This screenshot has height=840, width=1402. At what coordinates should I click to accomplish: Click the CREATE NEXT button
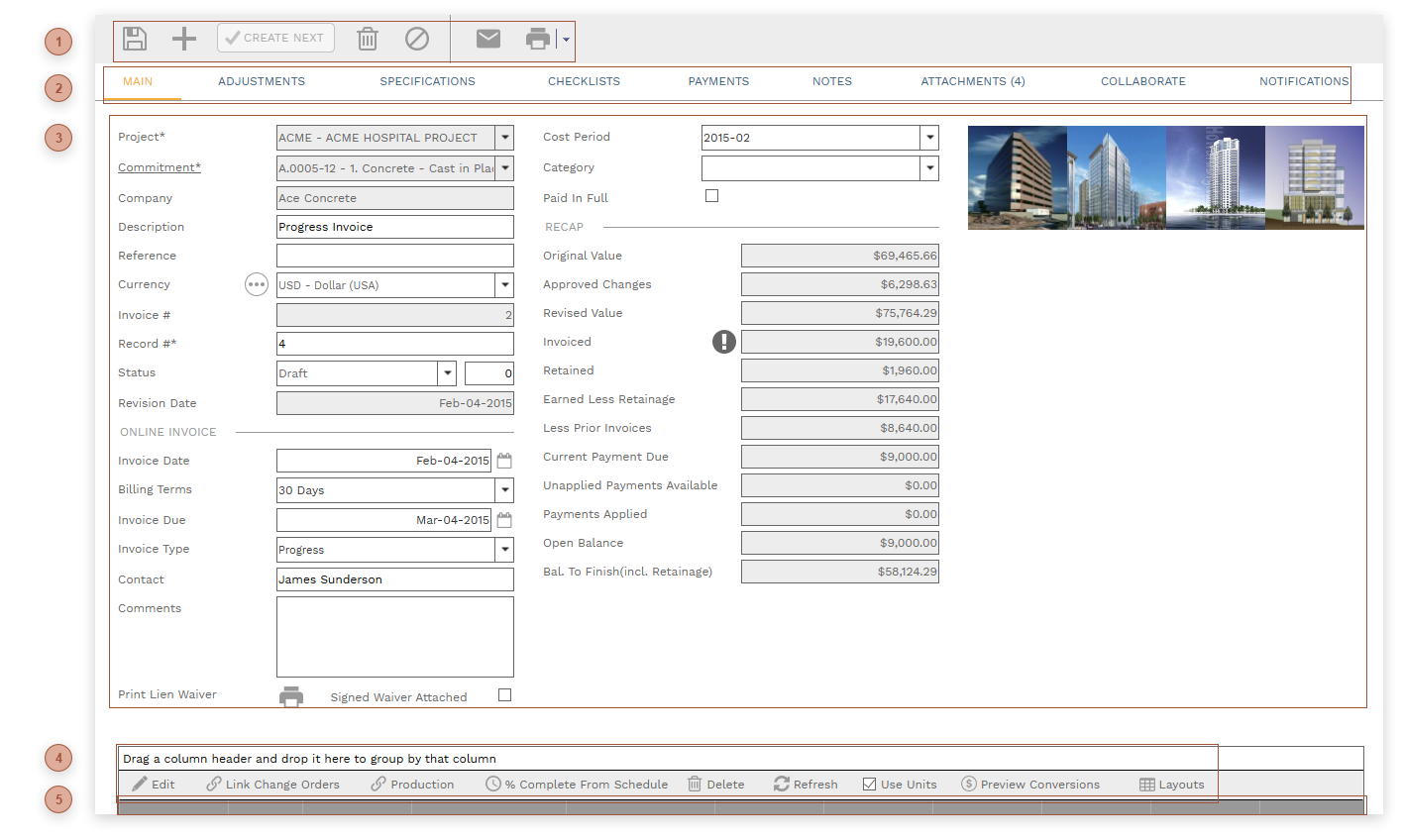coord(275,38)
